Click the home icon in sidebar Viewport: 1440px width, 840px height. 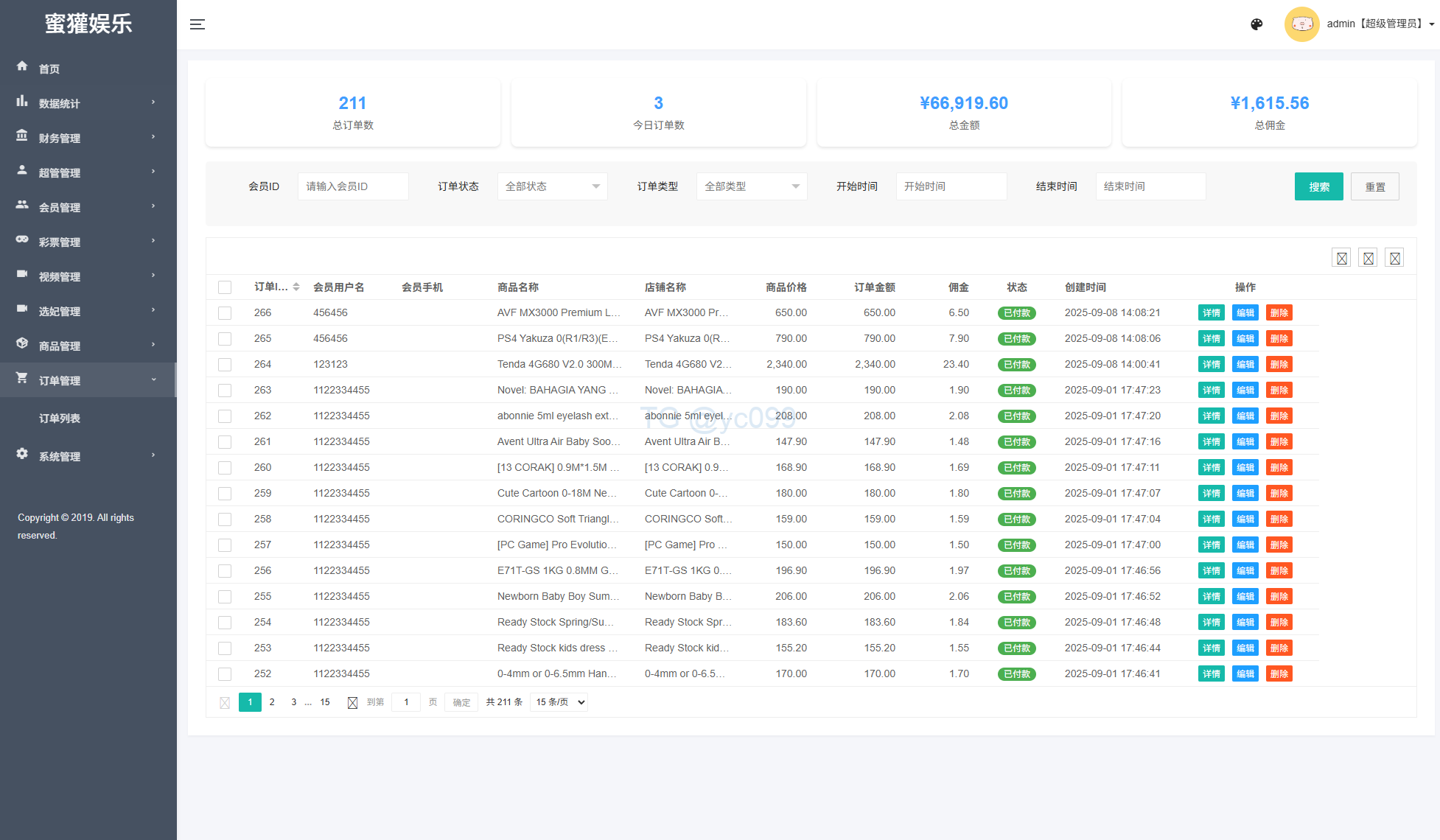[22, 66]
